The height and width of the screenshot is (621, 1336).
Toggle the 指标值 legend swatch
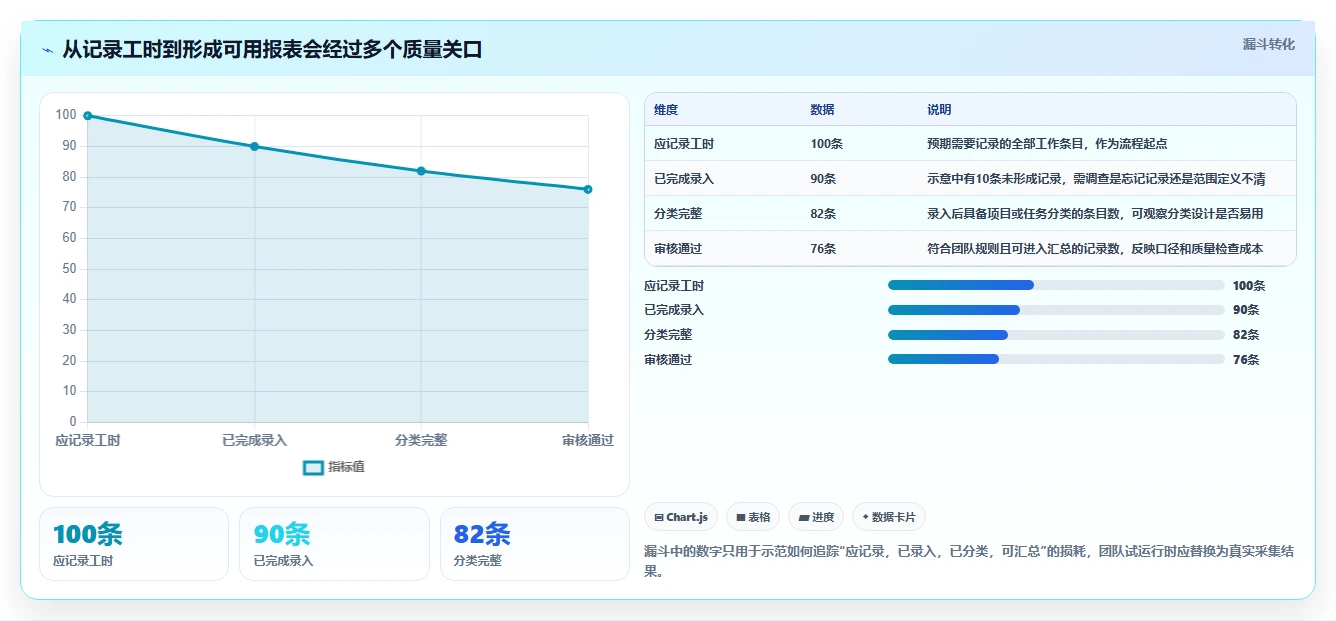313,467
